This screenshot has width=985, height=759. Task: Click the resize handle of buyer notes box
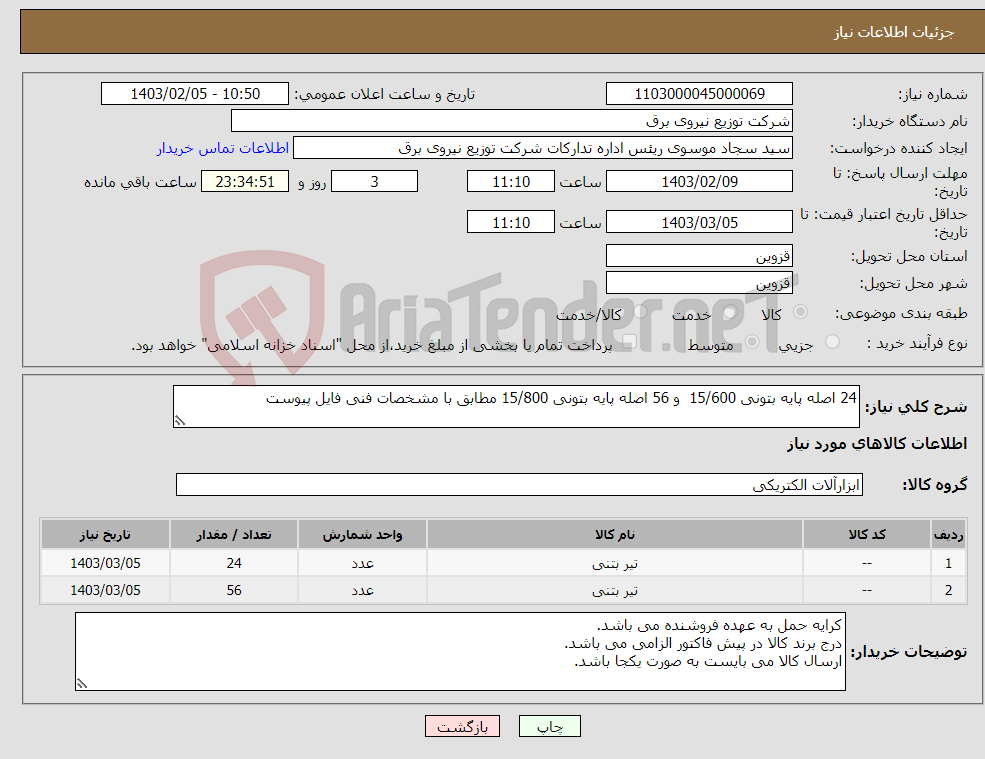coord(82,684)
